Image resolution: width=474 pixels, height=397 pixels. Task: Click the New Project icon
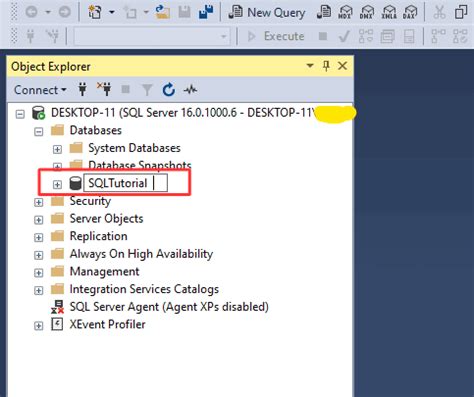(x=95, y=12)
